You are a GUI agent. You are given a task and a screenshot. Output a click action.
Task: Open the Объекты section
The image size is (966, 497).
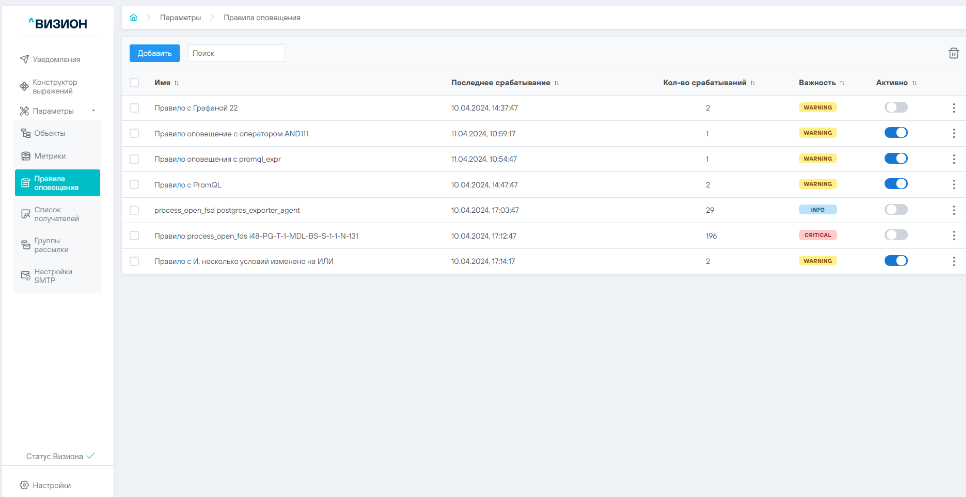(49, 133)
